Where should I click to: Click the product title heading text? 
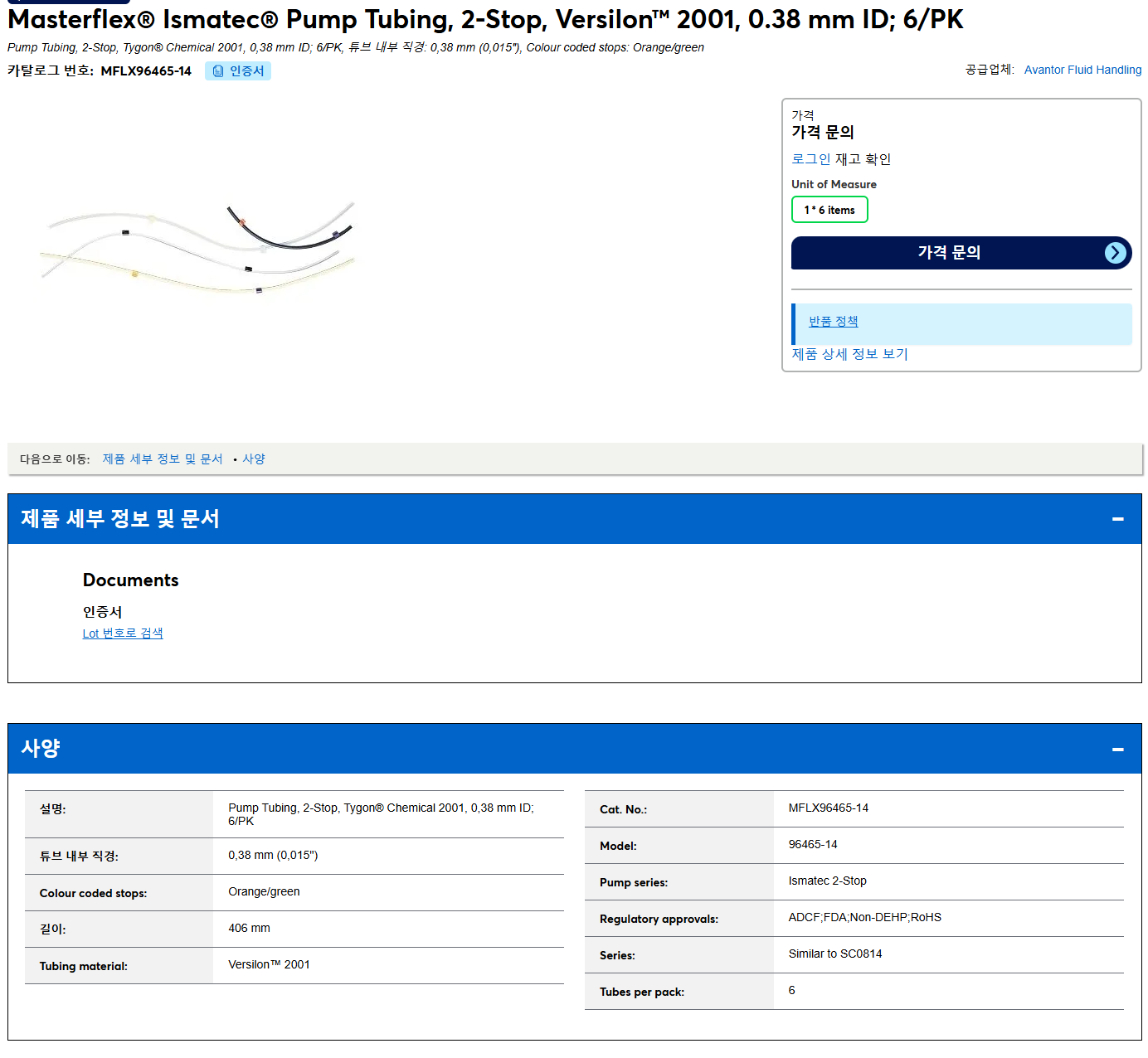coord(485,19)
